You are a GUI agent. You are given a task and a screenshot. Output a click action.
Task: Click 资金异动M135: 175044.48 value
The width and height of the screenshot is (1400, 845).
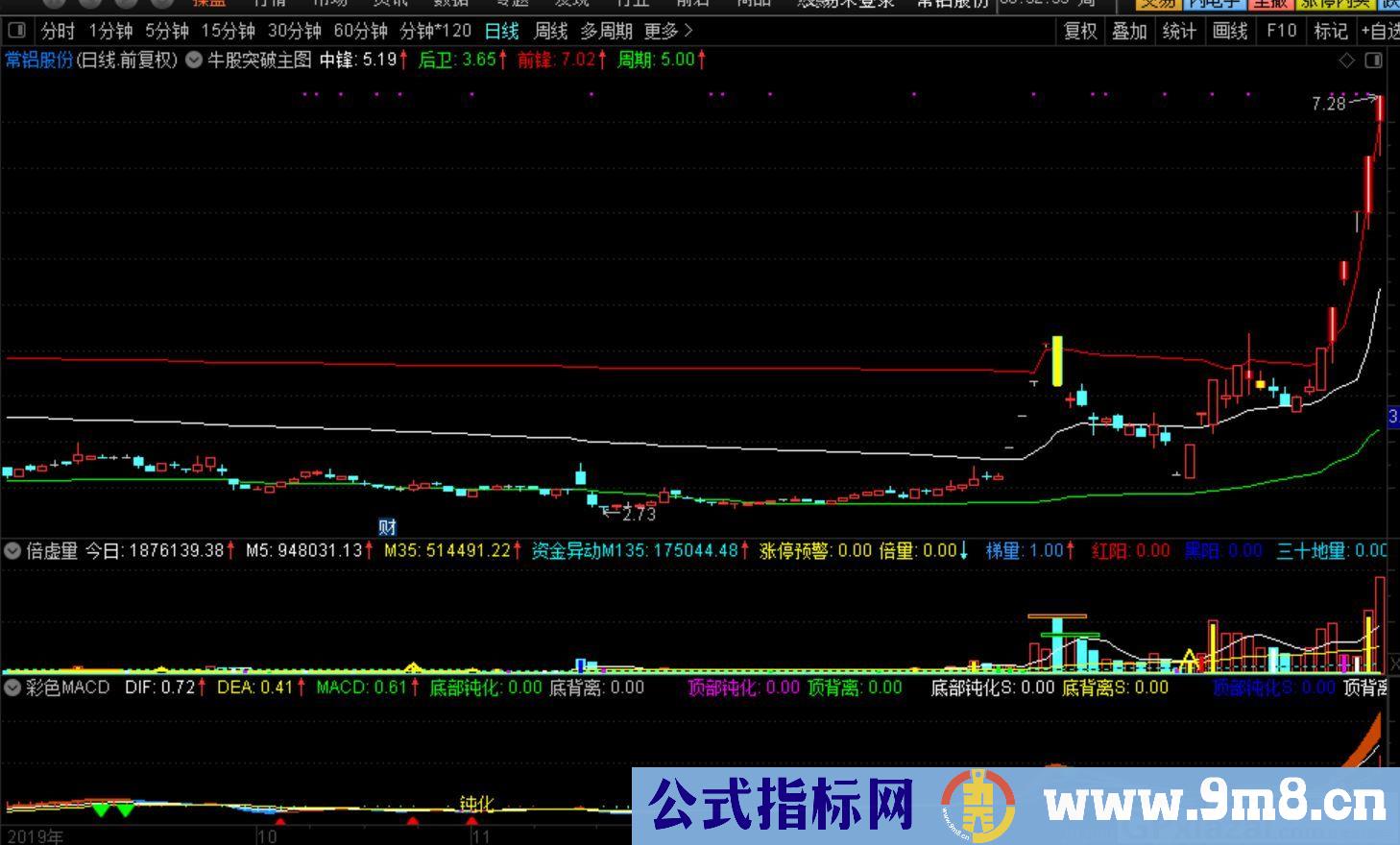pos(640,551)
